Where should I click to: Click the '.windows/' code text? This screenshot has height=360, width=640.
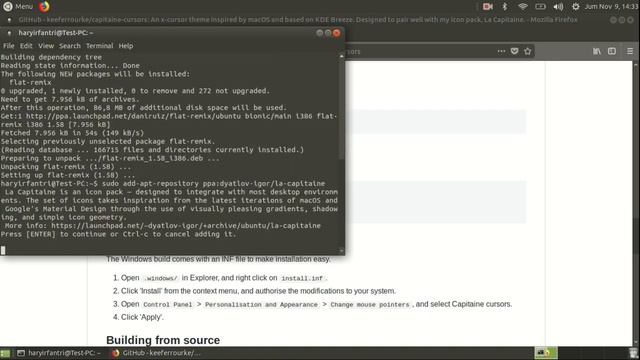160,278
